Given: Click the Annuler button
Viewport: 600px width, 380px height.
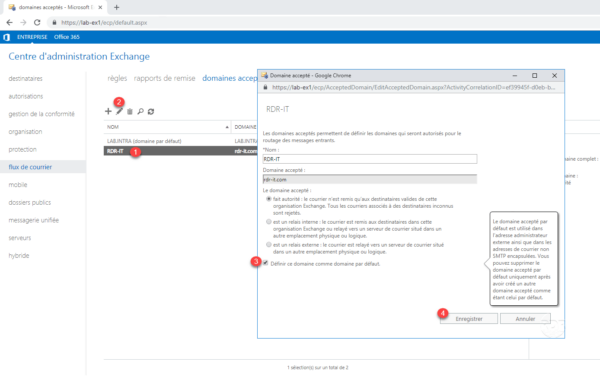Looking at the screenshot, I should (x=525, y=318).
